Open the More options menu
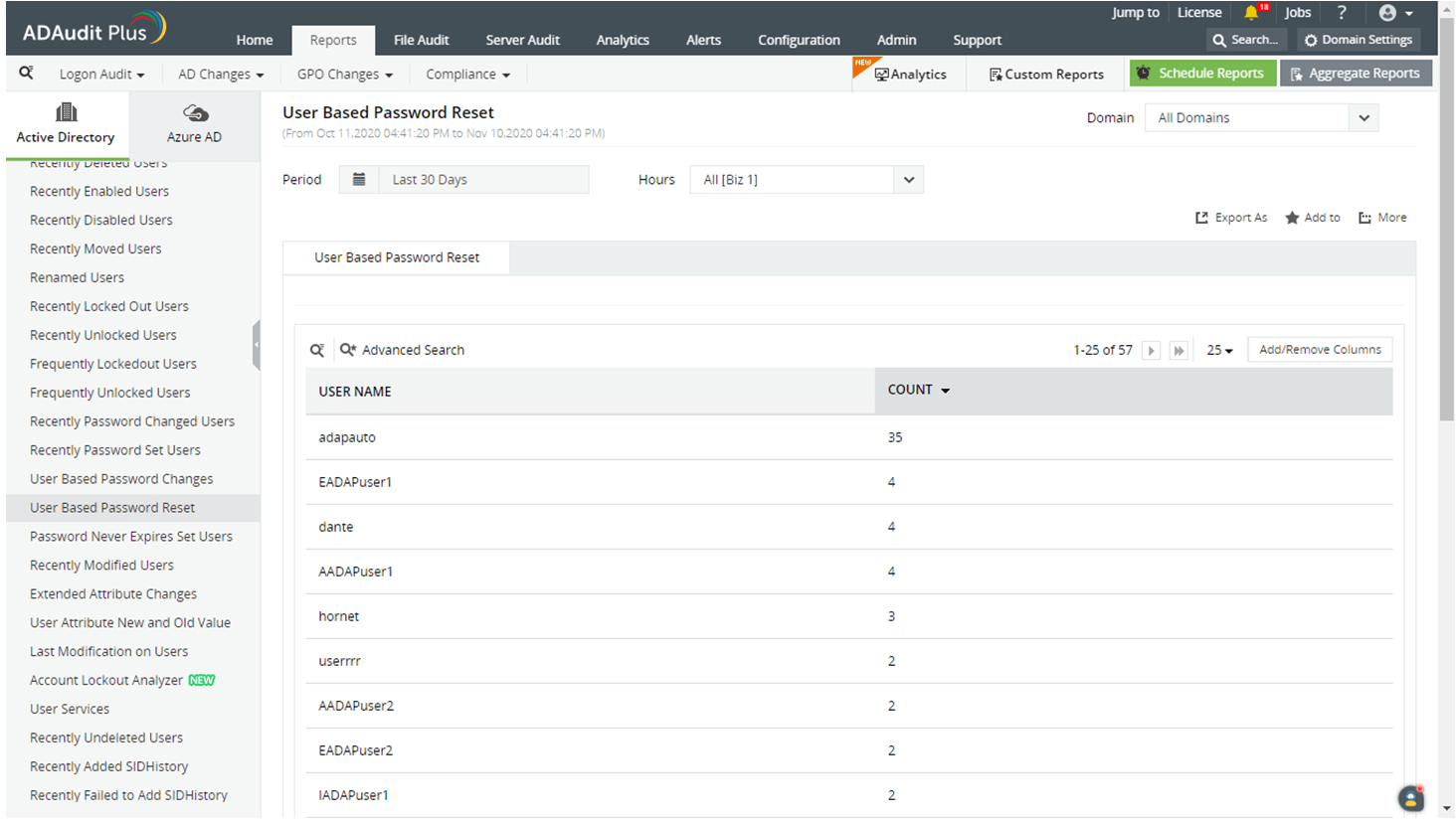 click(1382, 218)
